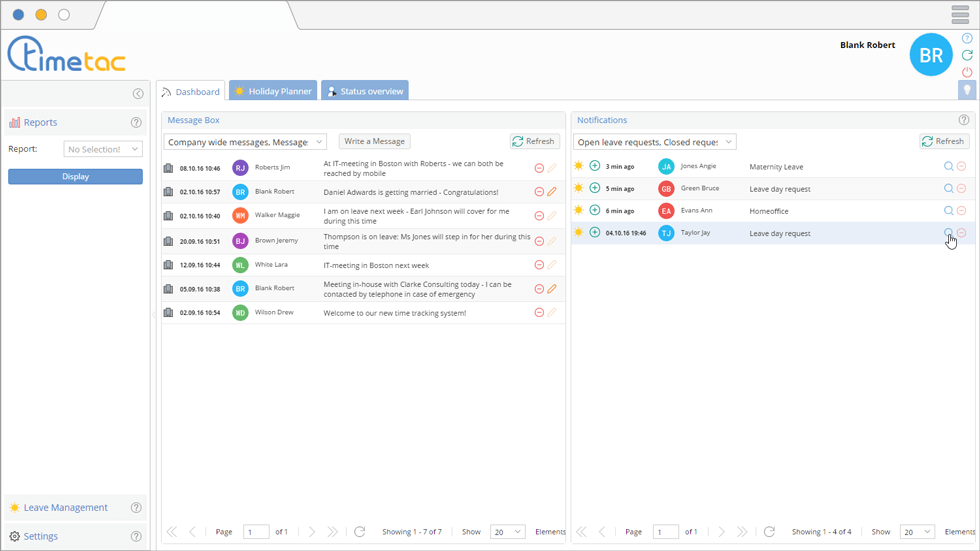Image resolution: width=980 pixels, height=551 pixels.
Task: Click the Notifications page number field
Action: (665, 532)
